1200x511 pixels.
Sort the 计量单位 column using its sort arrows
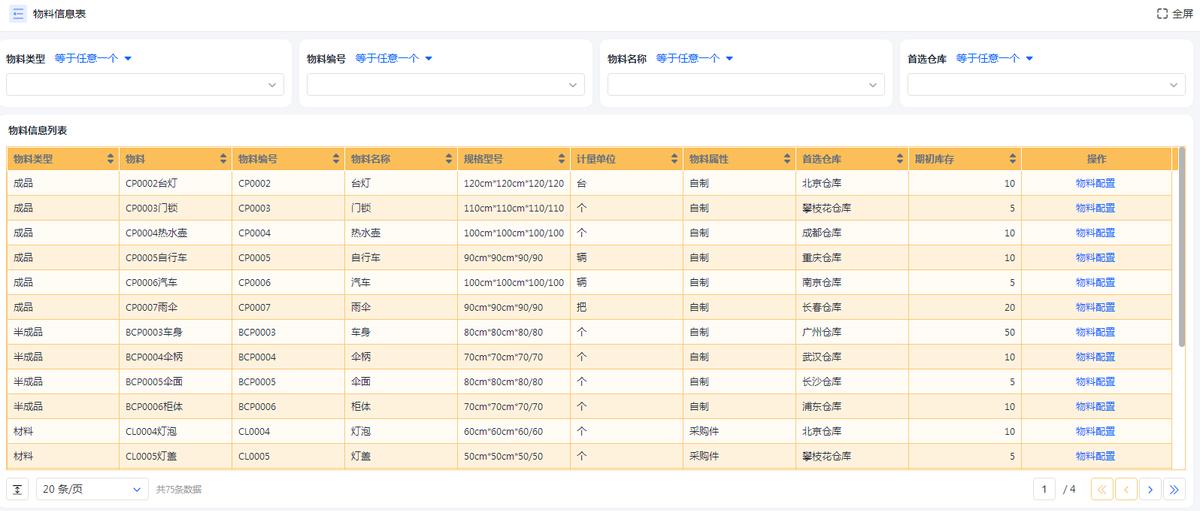point(675,159)
